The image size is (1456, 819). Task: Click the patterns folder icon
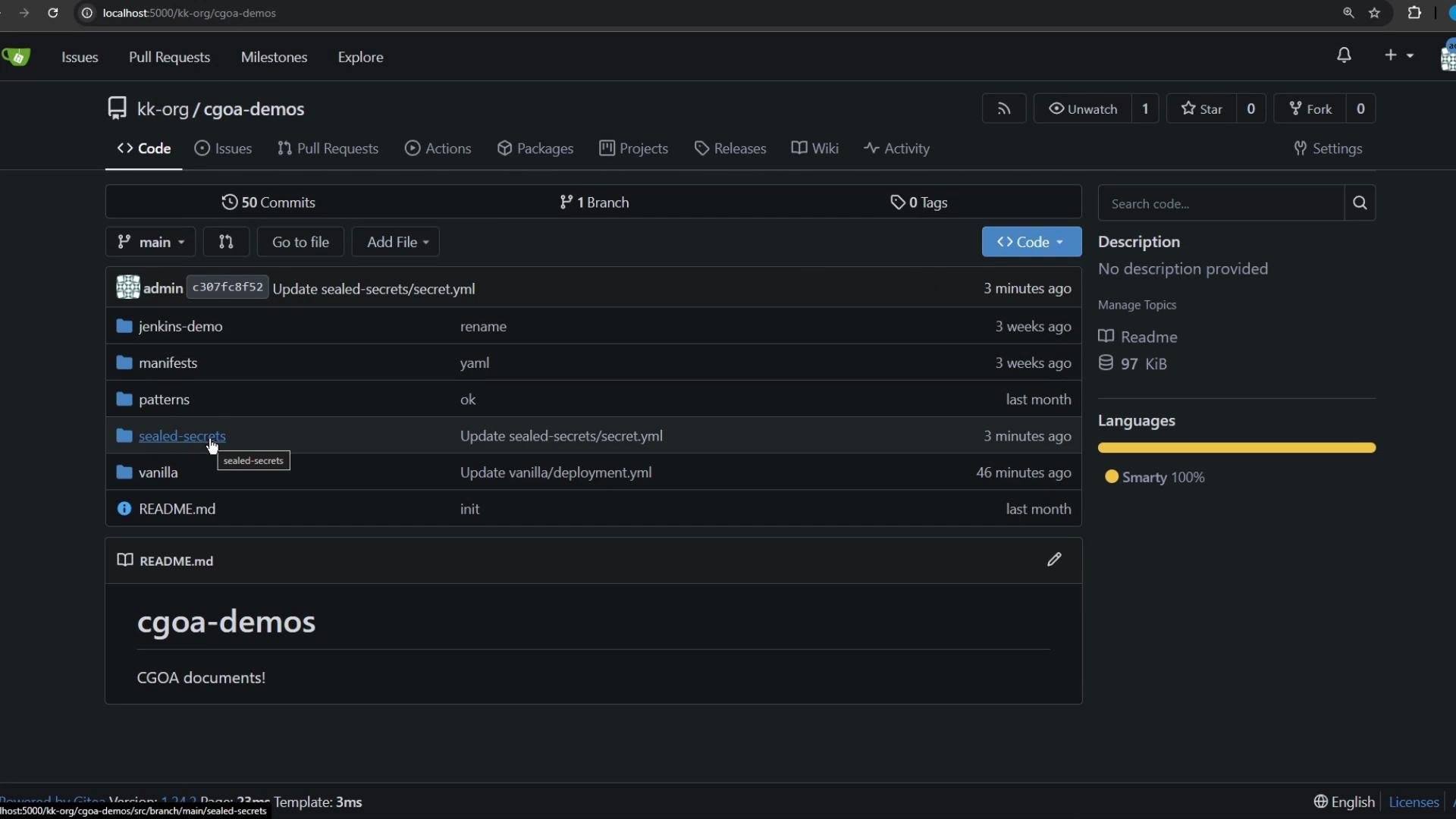[124, 399]
